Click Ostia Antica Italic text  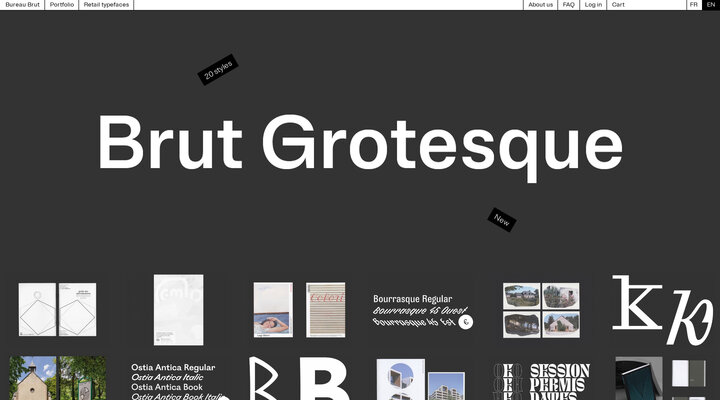(167, 377)
